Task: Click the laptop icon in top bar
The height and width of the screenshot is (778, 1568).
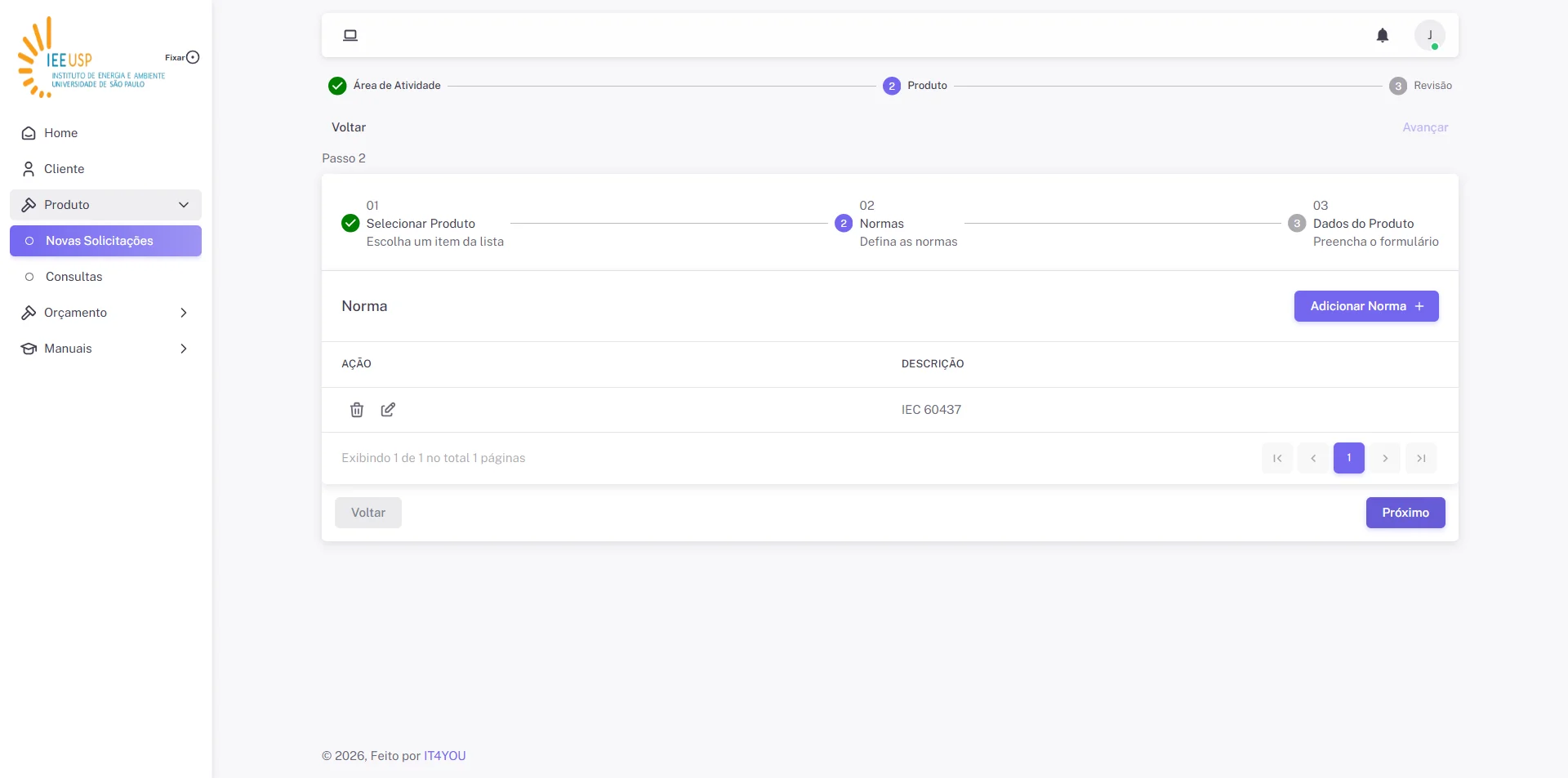Action: (x=350, y=35)
